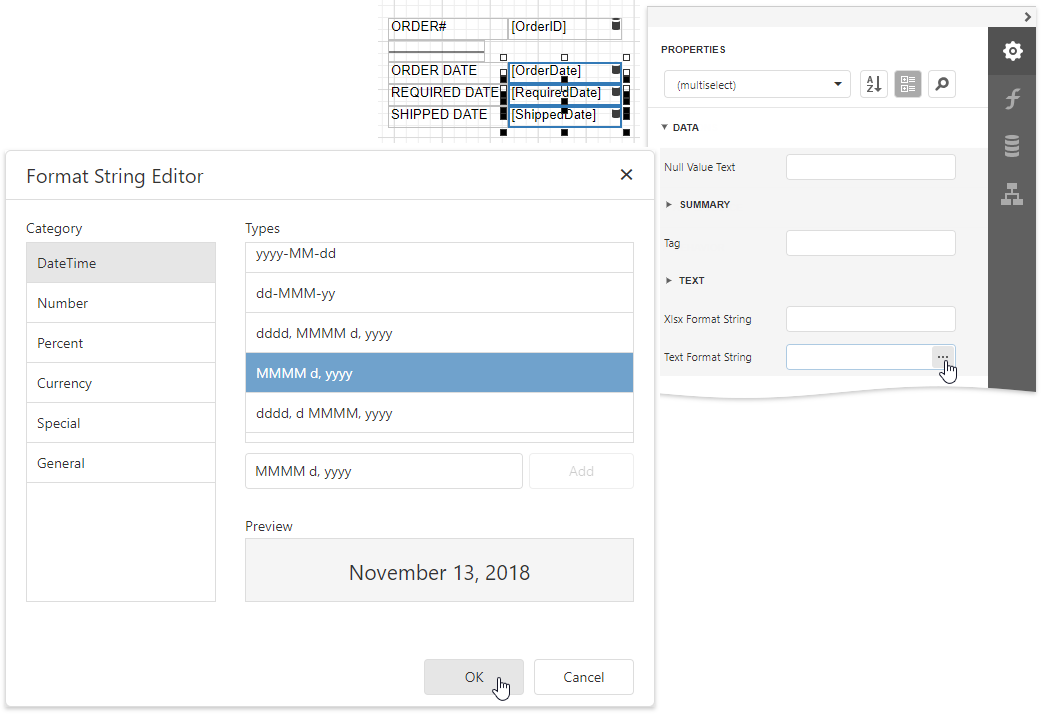Open the Field List database tab
Screen dimensions: 1041x714
[1012, 147]
